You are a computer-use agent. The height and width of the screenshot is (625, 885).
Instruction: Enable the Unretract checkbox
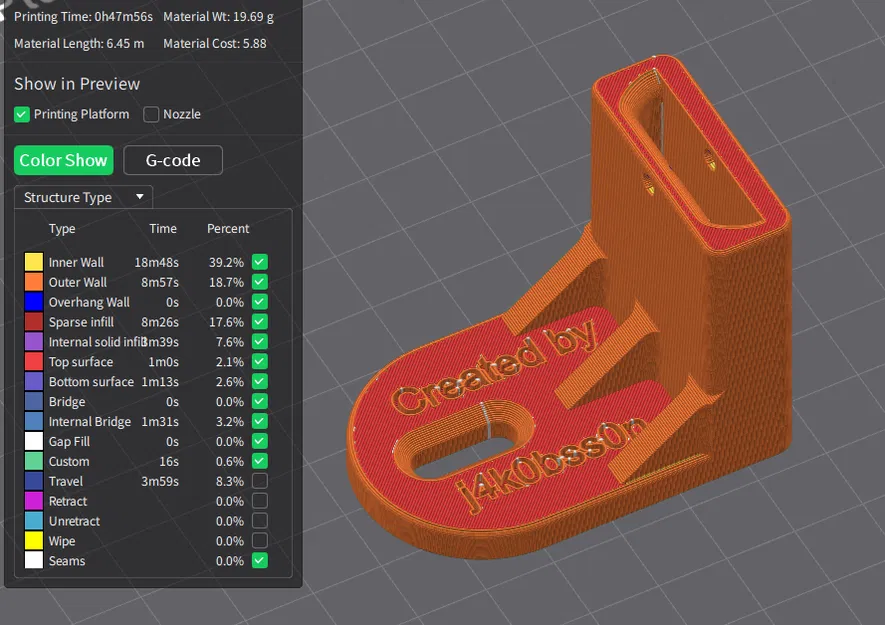tap(260, 521)
